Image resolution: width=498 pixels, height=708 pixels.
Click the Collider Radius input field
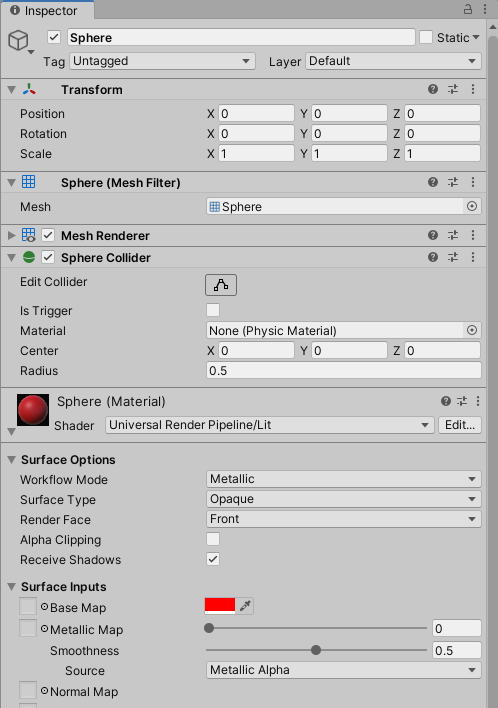click(344, 370)
